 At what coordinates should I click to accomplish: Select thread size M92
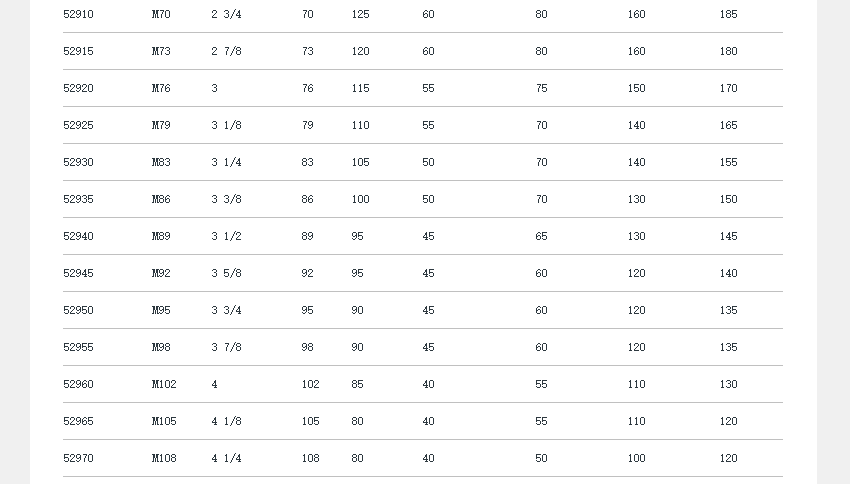[x=161, y=274]
